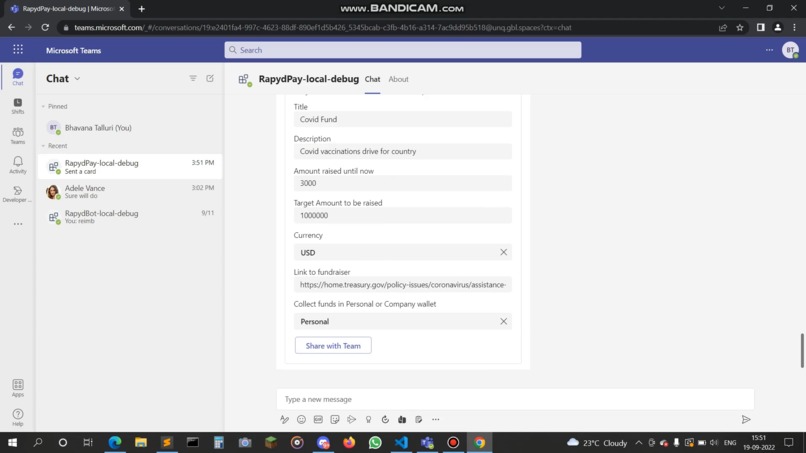The width and height of the screenshot is (806, 453).
Task: Open a new browser tab
Action: coord(141,9)
